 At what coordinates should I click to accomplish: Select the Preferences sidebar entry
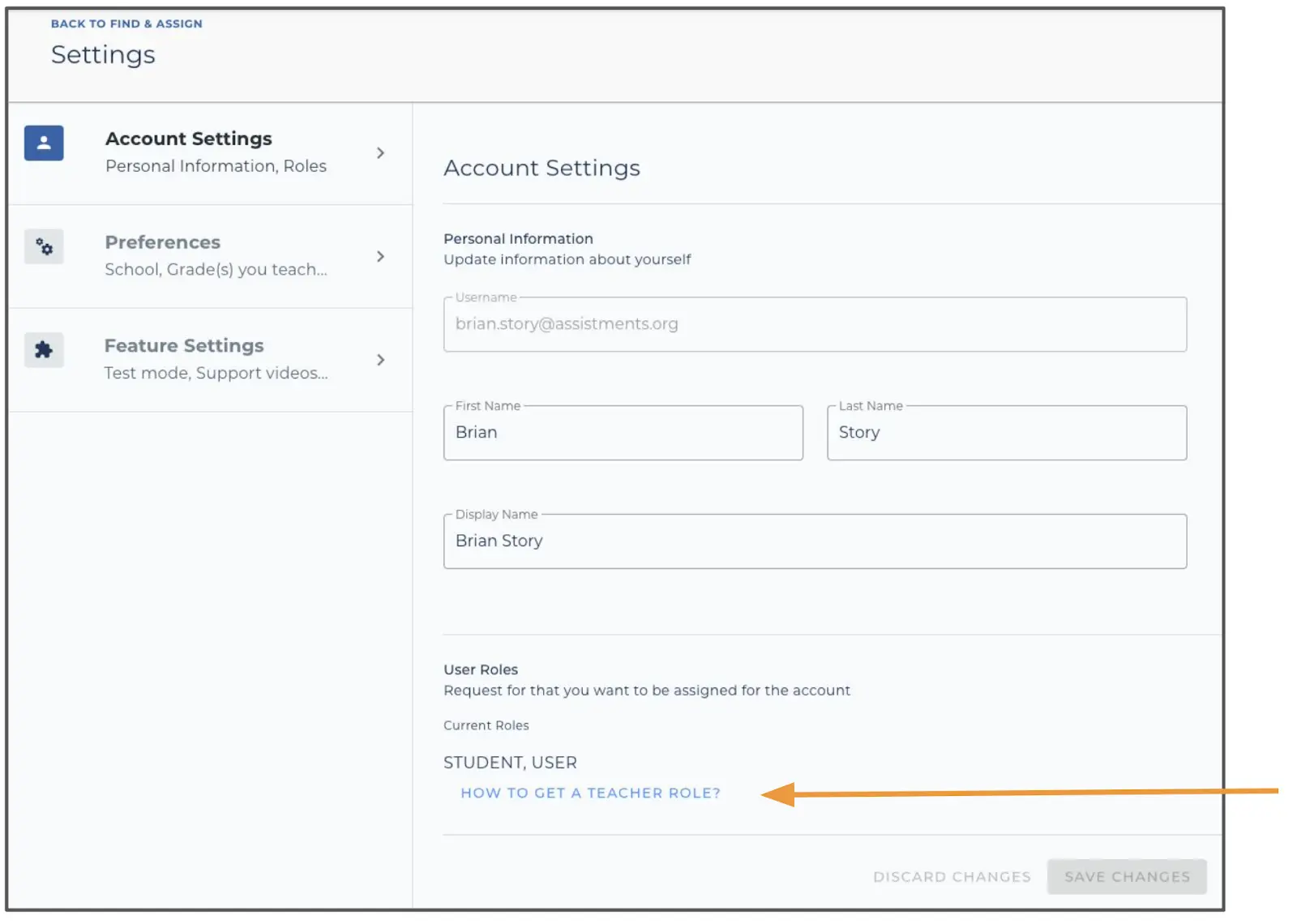coord(161,242)
